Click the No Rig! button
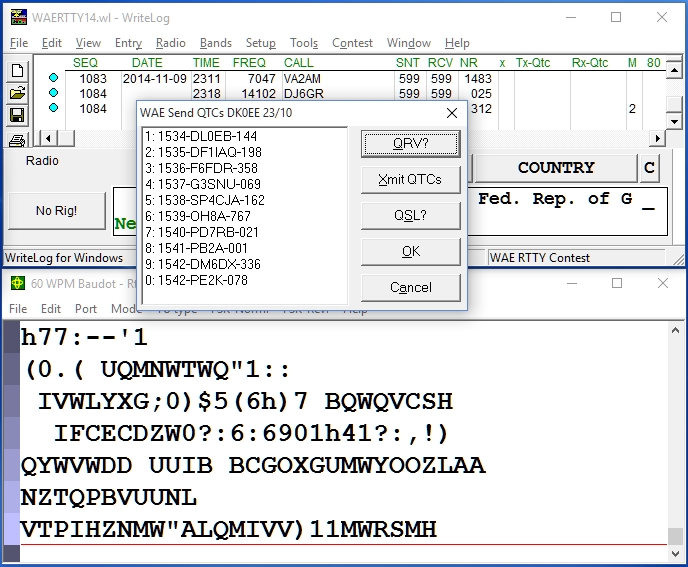Screen dimensions: 688x567 [57, 211]
